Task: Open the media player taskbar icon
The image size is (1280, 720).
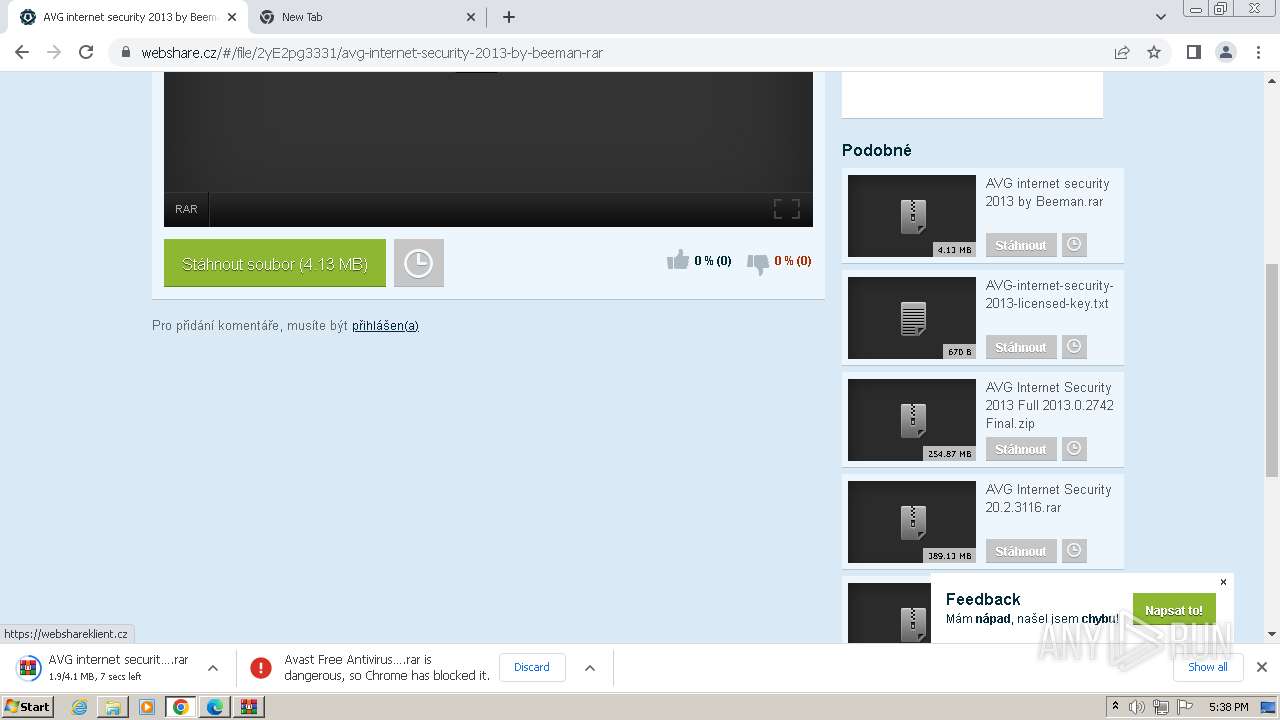Action: tap(147, 707)
